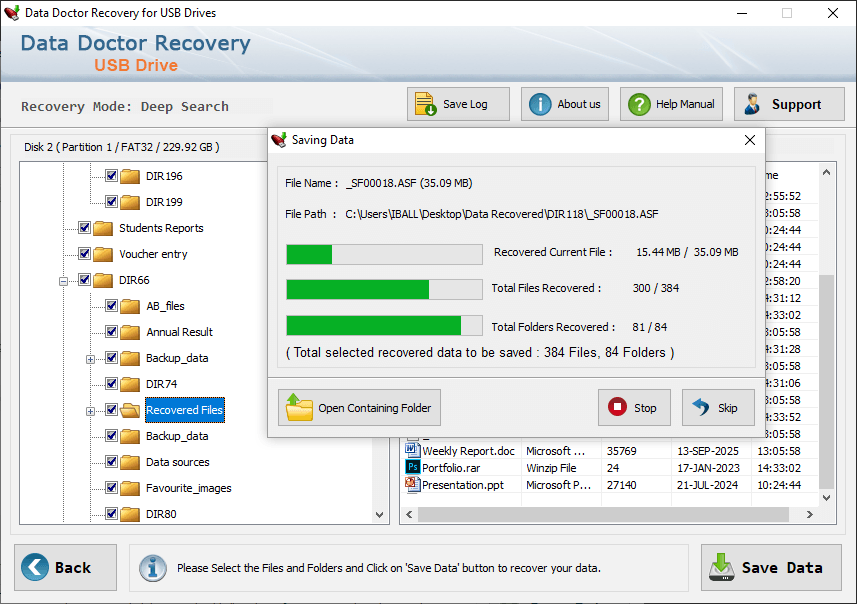This screenshot has height=604, width=857.
Task: Collapse the DIR66 tree node
Action: coord(63,282)
